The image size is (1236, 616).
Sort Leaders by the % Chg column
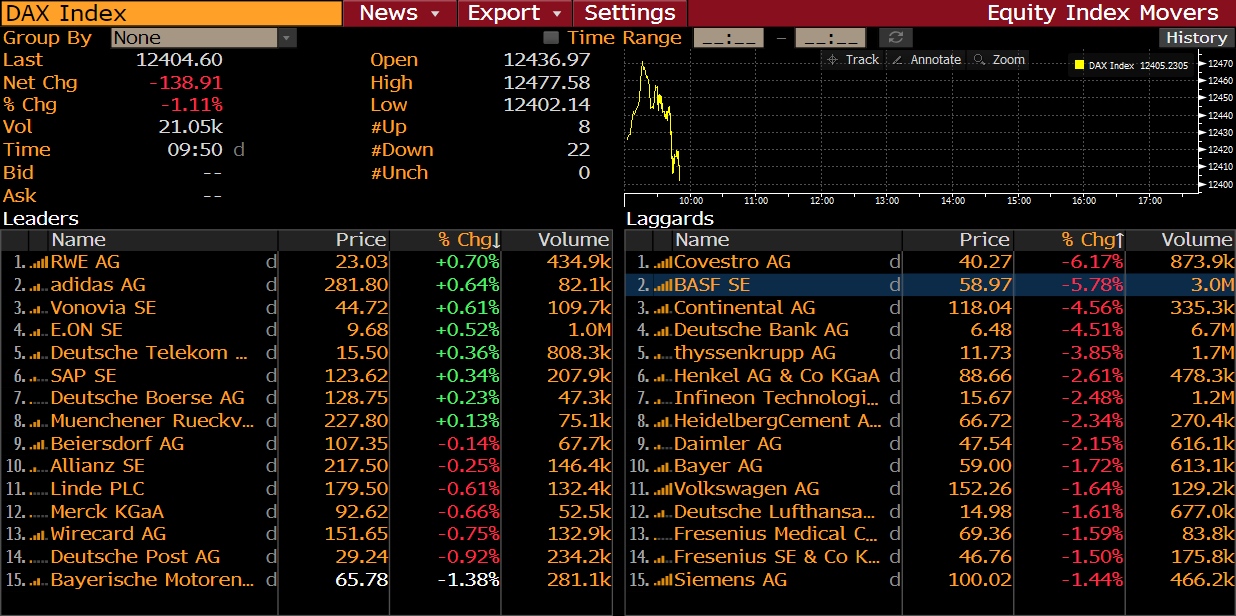tap(468, 240)
